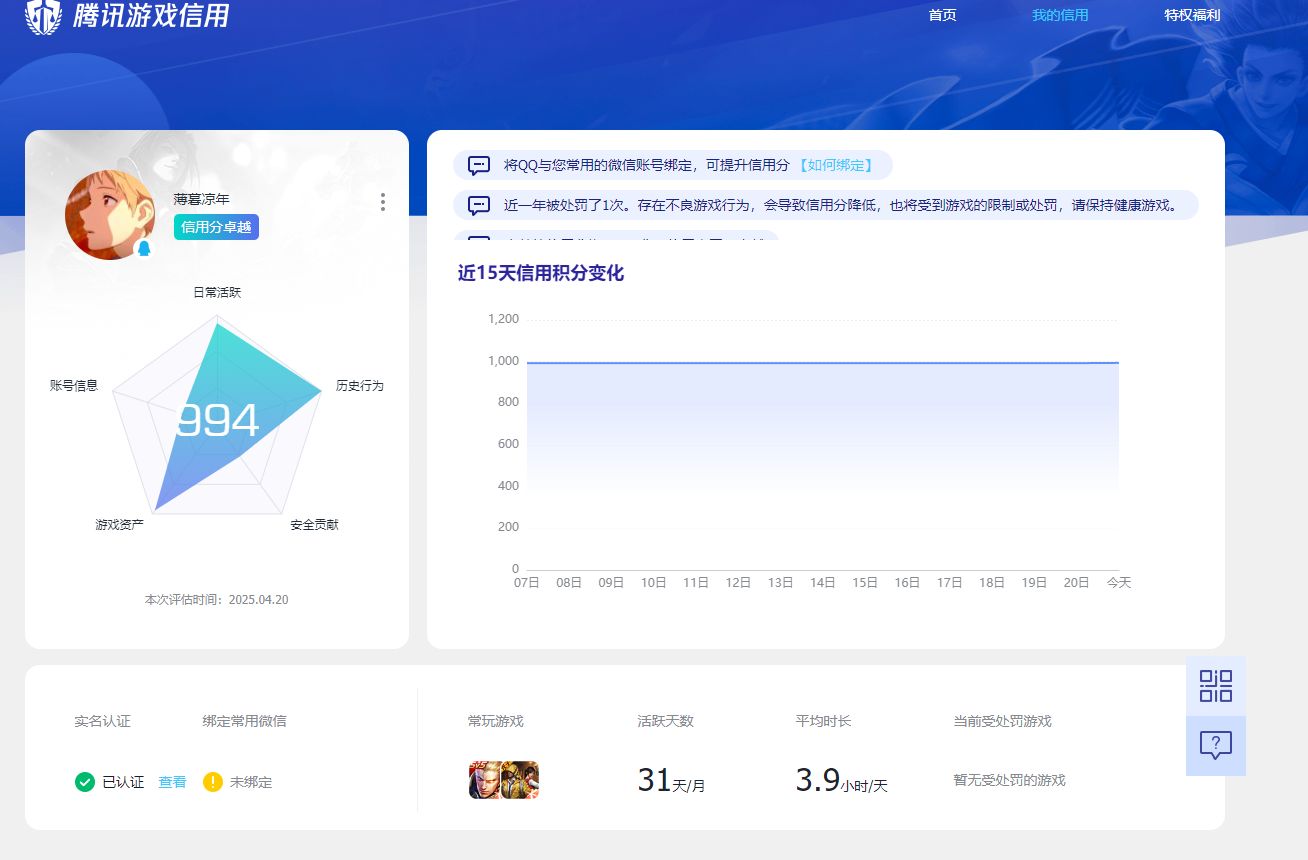Click the Tencent Game Credit shield logo
The height and width of the screenshot is (860, 1308).
click(43, 16)
